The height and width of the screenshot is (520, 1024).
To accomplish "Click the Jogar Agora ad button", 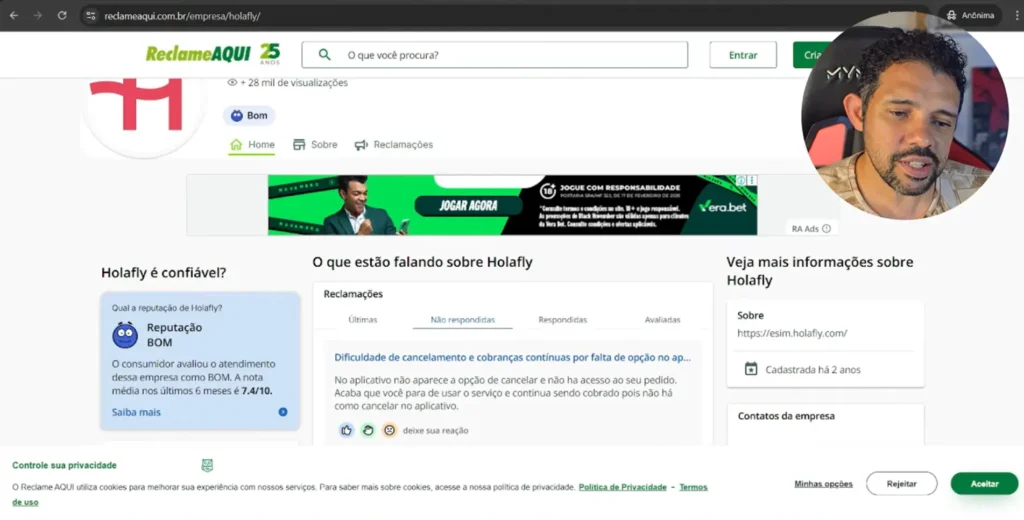I will (468, 205).
